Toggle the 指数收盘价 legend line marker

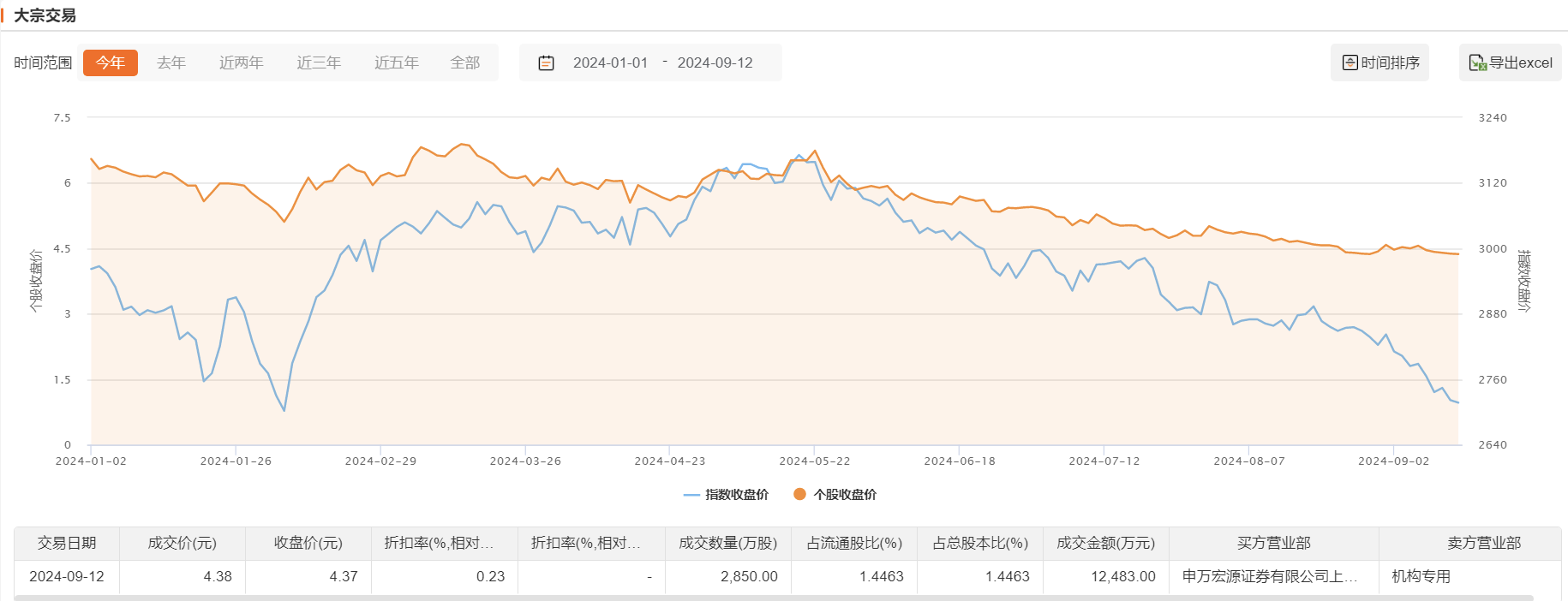coord(691,495)
